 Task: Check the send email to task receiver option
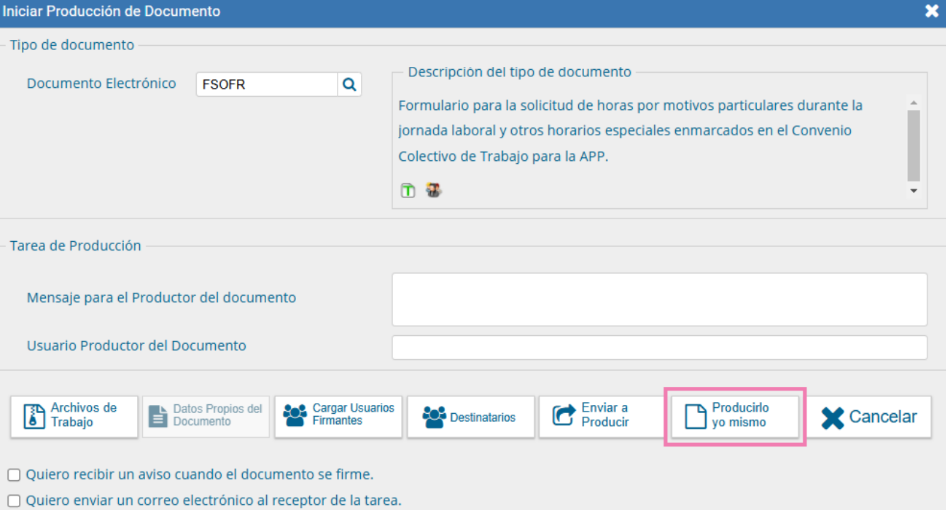click(14, 500)
